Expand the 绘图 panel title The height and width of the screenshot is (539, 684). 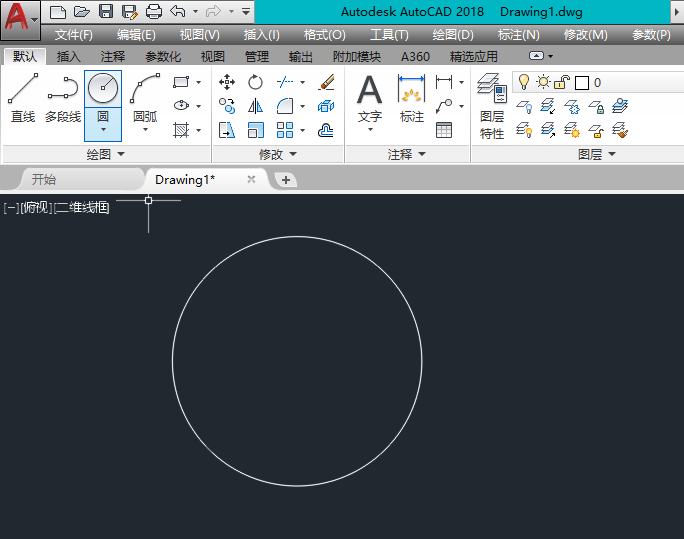click(x=106, y=154)
